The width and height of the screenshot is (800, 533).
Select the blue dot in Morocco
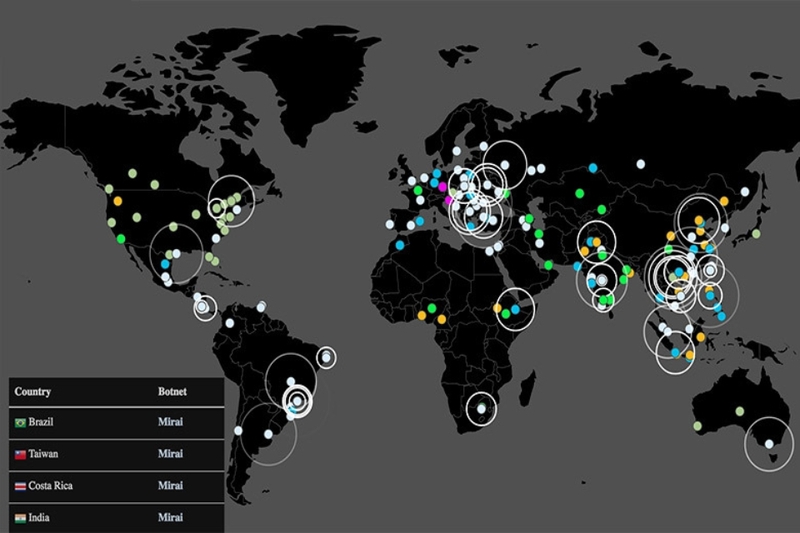(x=400, y=245)
